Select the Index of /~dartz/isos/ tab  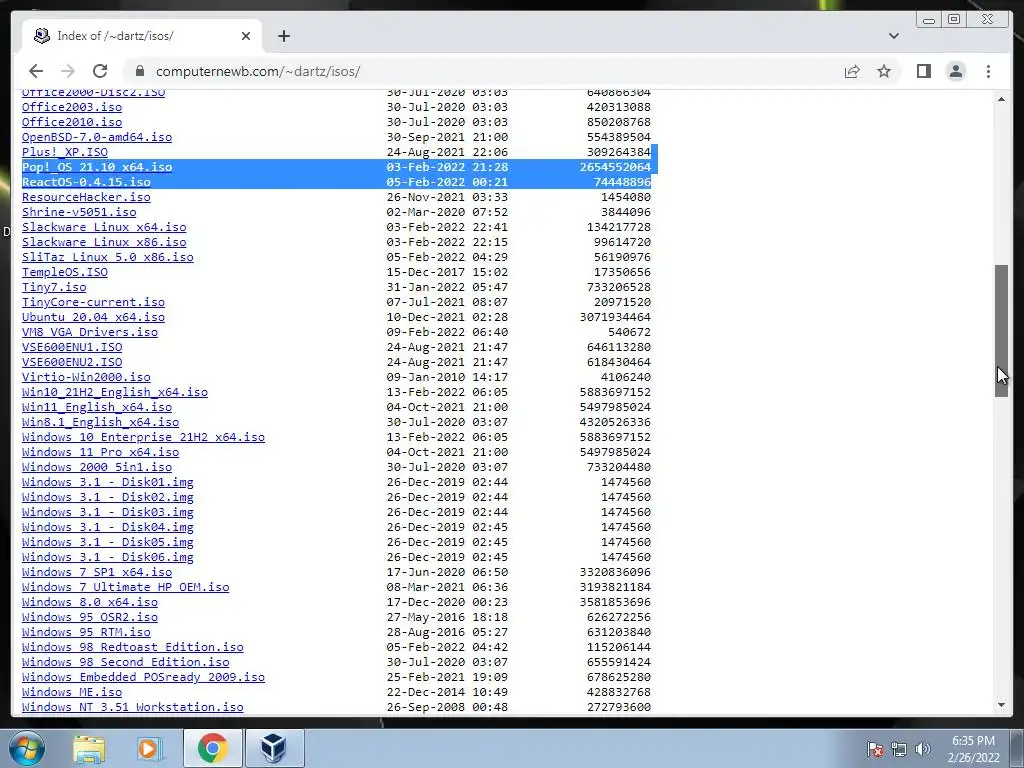[x=142, y=36]
